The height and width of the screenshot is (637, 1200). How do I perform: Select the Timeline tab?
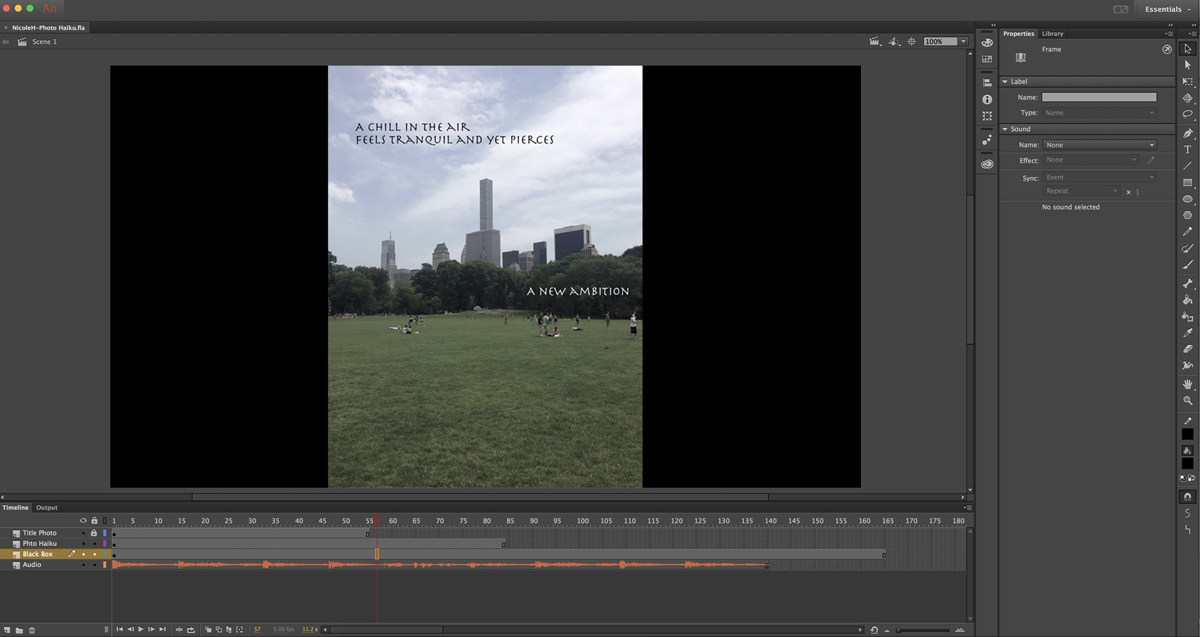[15, 508]
